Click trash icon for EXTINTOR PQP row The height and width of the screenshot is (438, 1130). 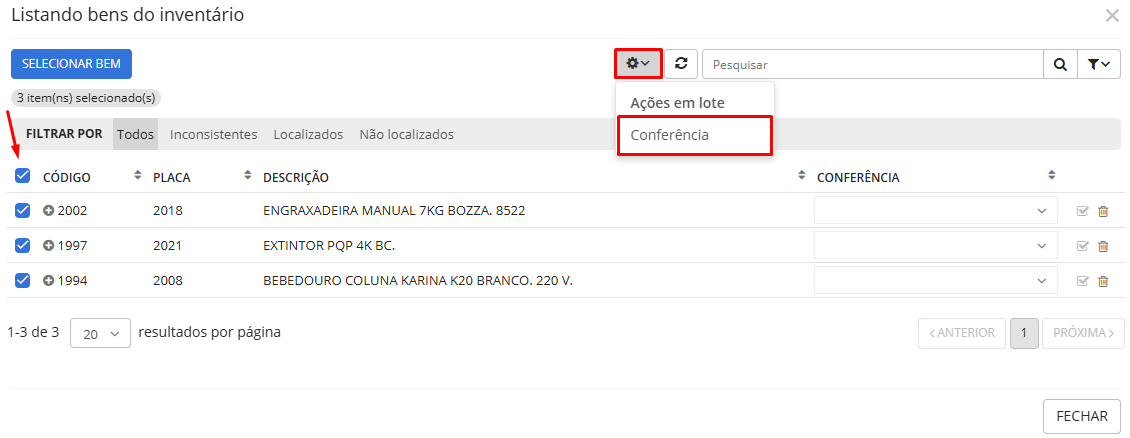1103,246
